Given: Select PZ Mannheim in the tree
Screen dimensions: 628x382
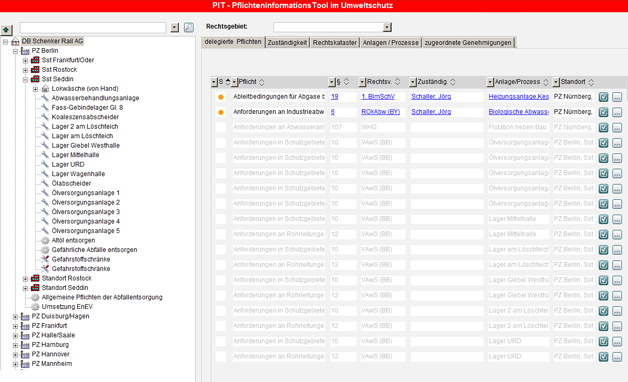Looking at the screenshot, I should [52, 364].
